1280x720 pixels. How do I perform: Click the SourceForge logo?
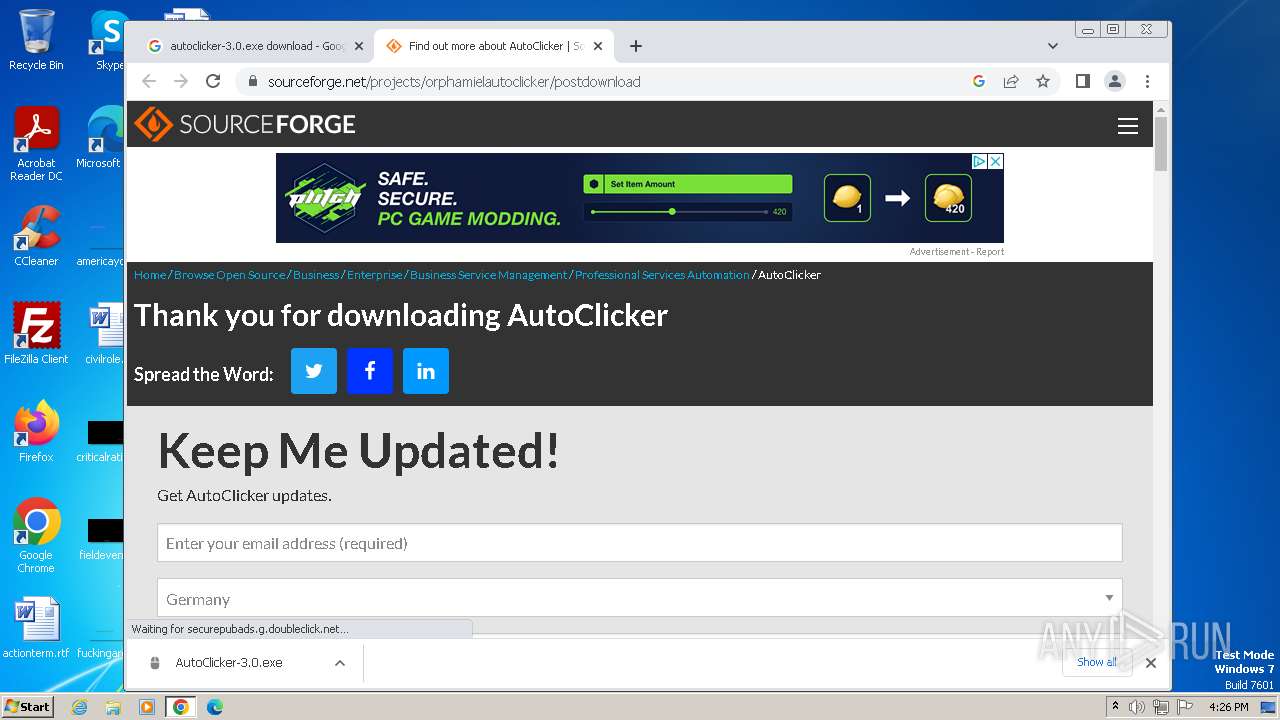coord(245,124)
